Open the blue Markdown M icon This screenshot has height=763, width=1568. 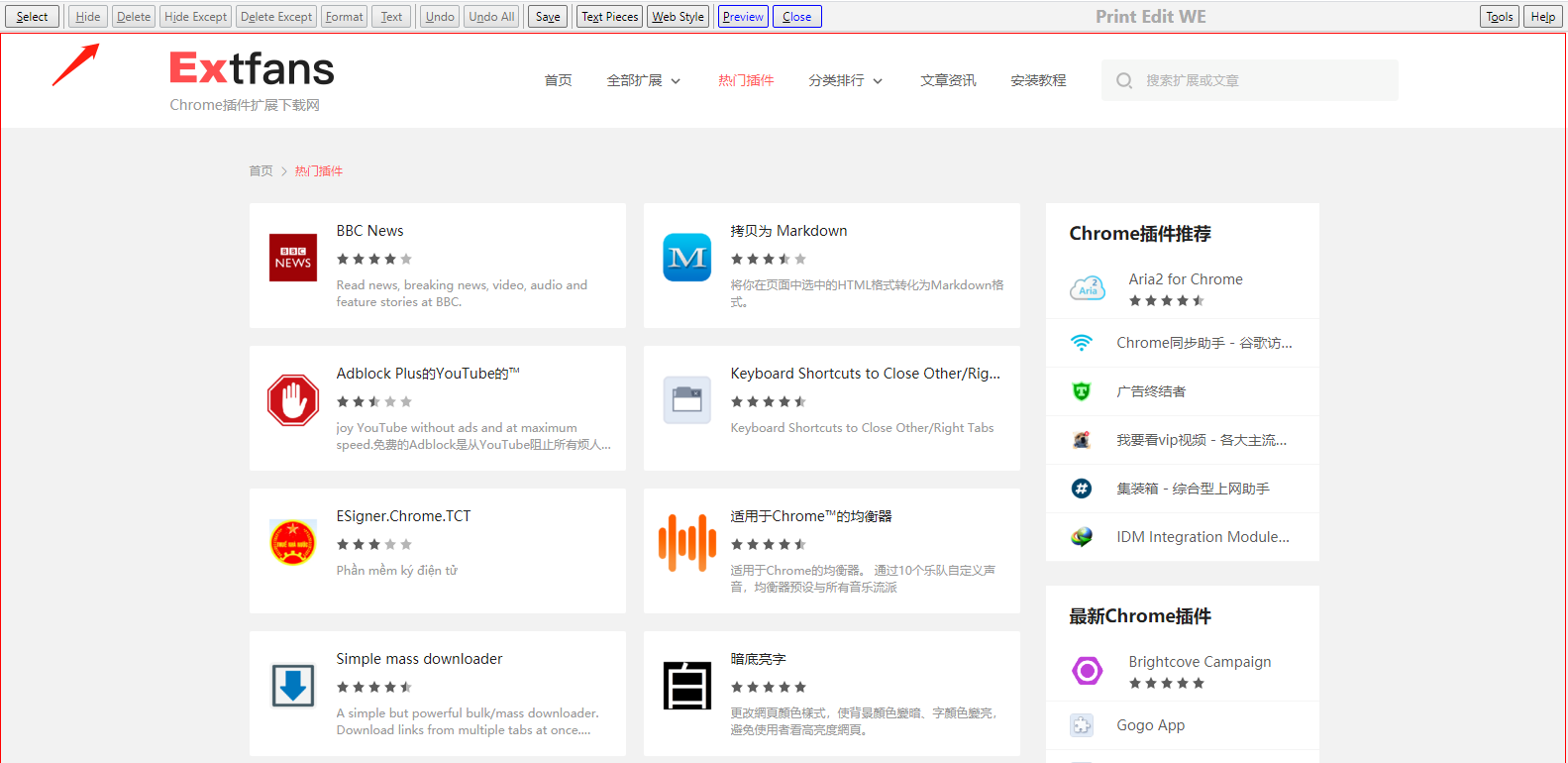(687, 258)
